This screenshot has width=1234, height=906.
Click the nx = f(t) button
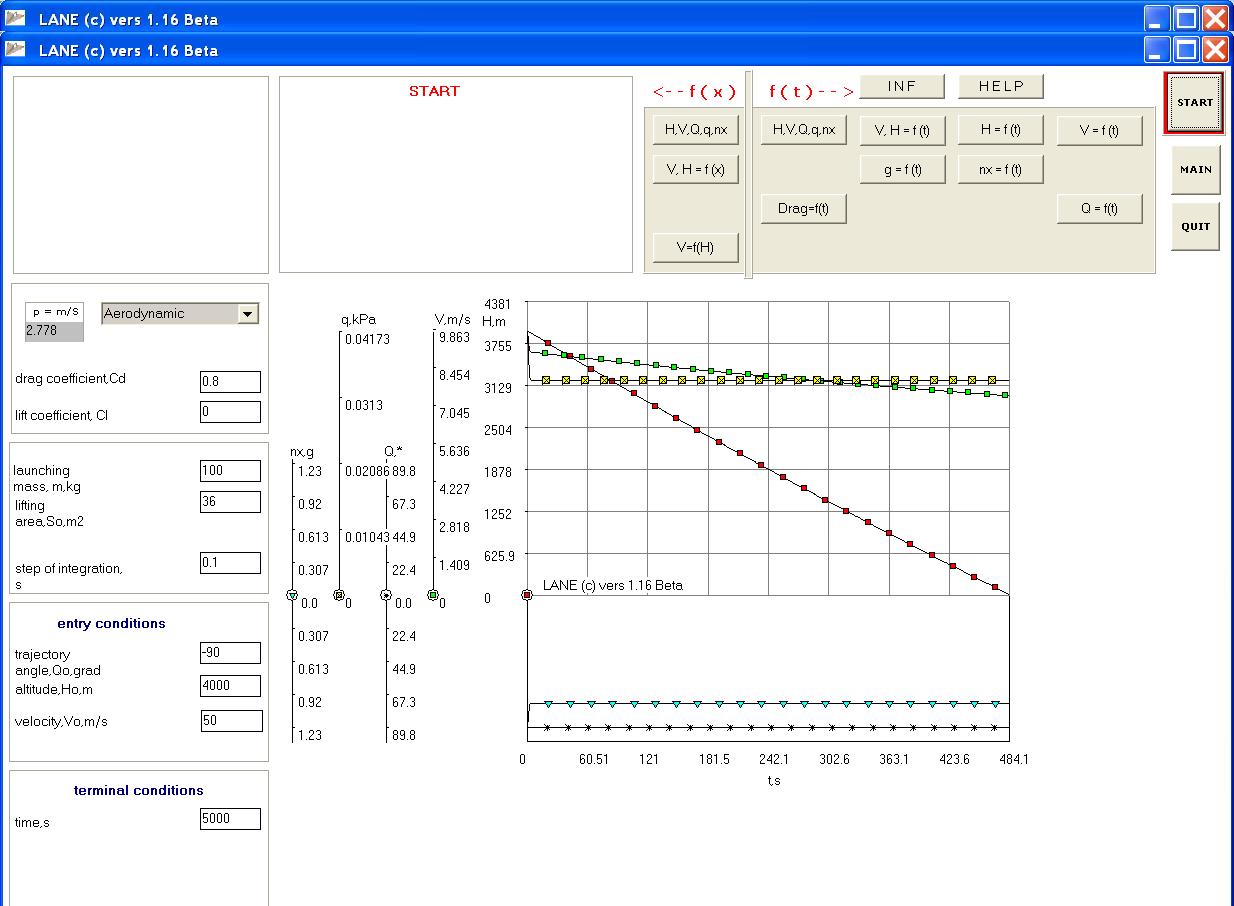click(x=1001, y=169)
